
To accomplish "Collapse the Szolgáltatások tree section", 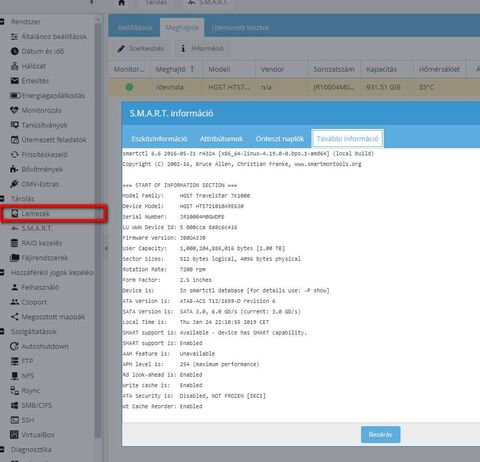I will click(x=2, y=332).
